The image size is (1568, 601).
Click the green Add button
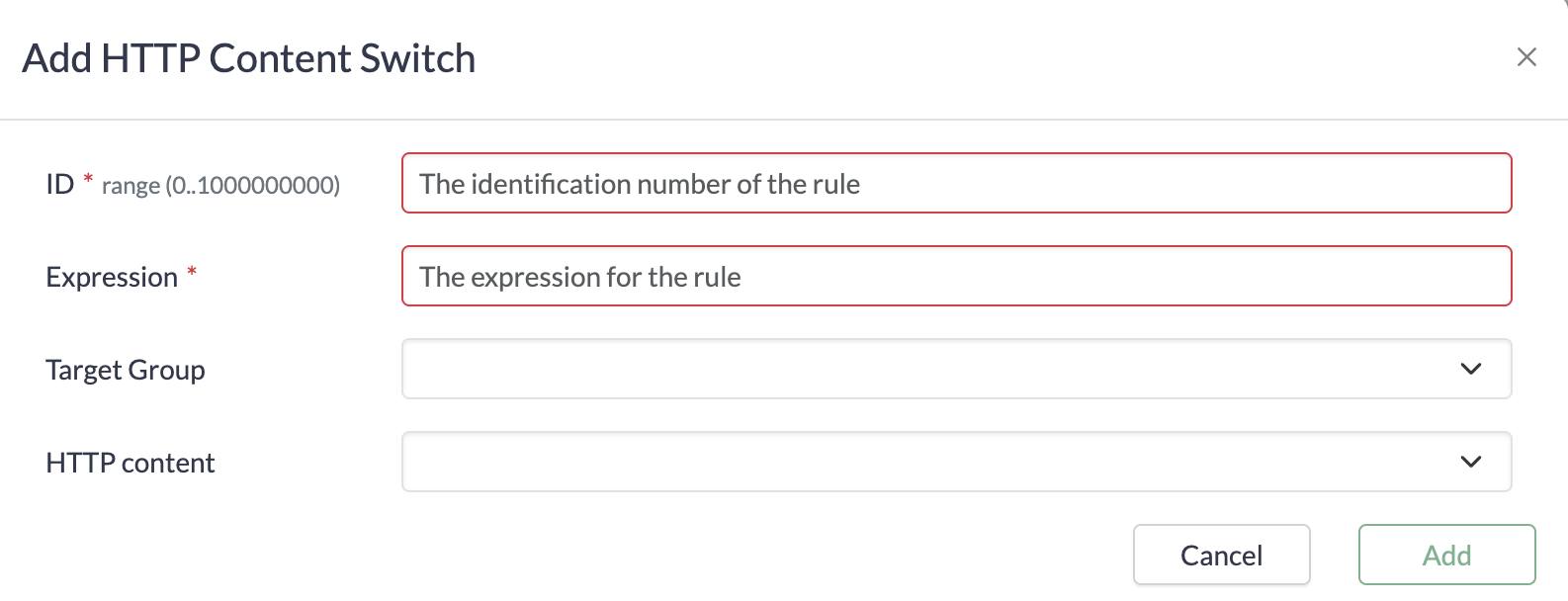[1445, 555]
